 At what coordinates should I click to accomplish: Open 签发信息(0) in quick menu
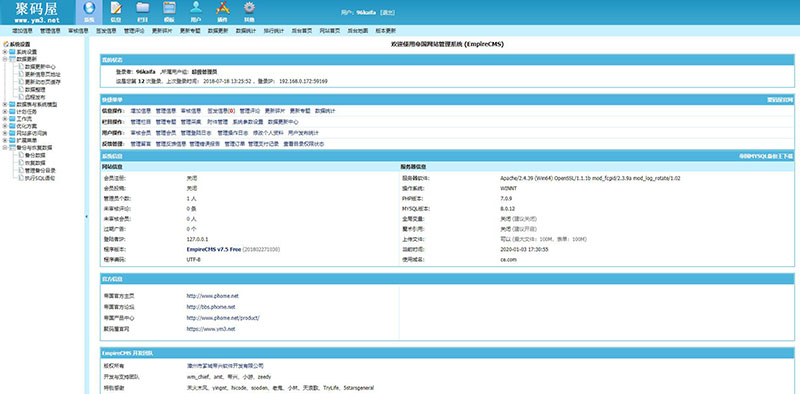221,111
